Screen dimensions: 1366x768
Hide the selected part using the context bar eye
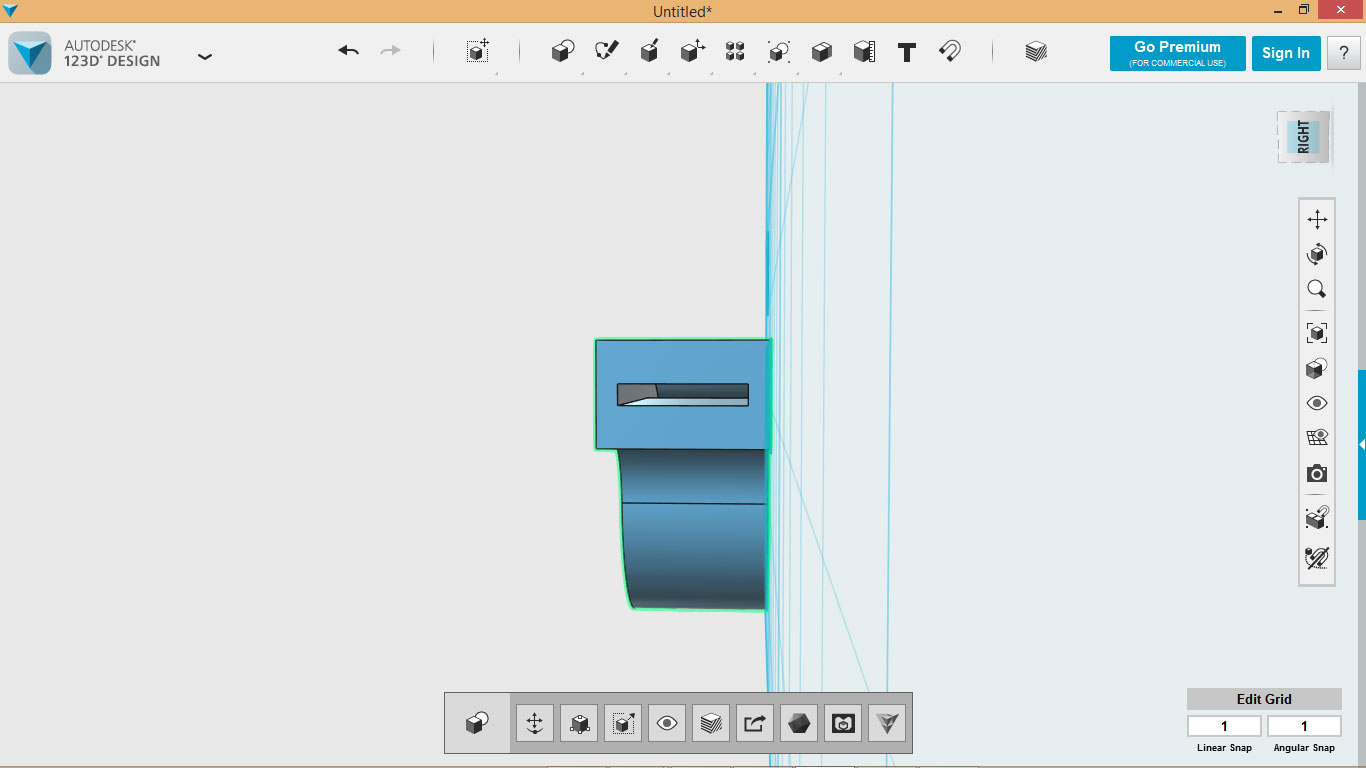point(667,722)
